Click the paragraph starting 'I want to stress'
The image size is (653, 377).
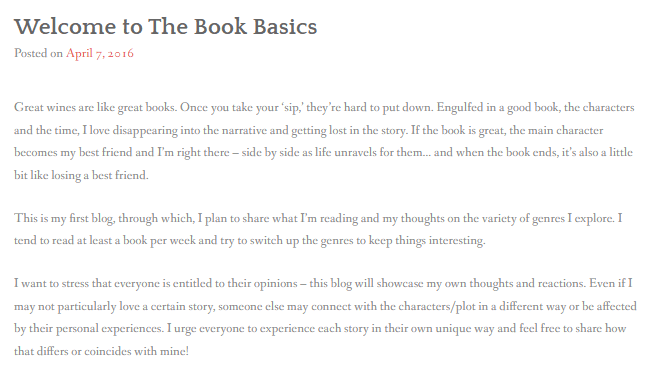325,317
